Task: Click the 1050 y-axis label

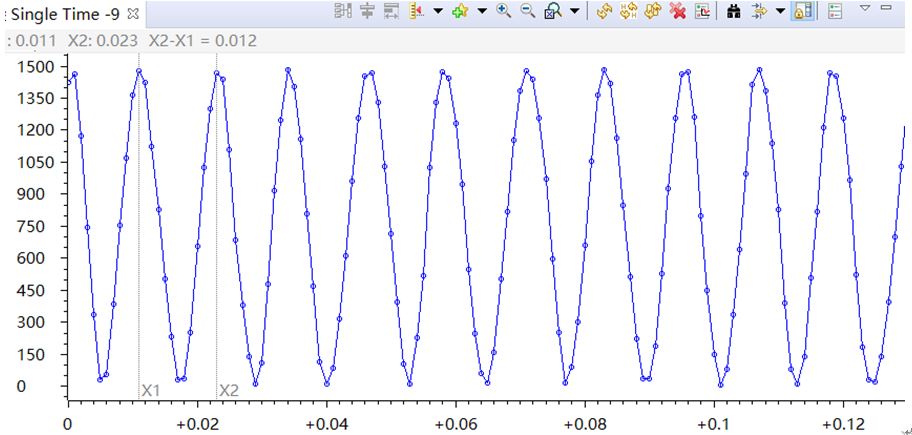Action: pyautogui.click(x=36, y=163)
